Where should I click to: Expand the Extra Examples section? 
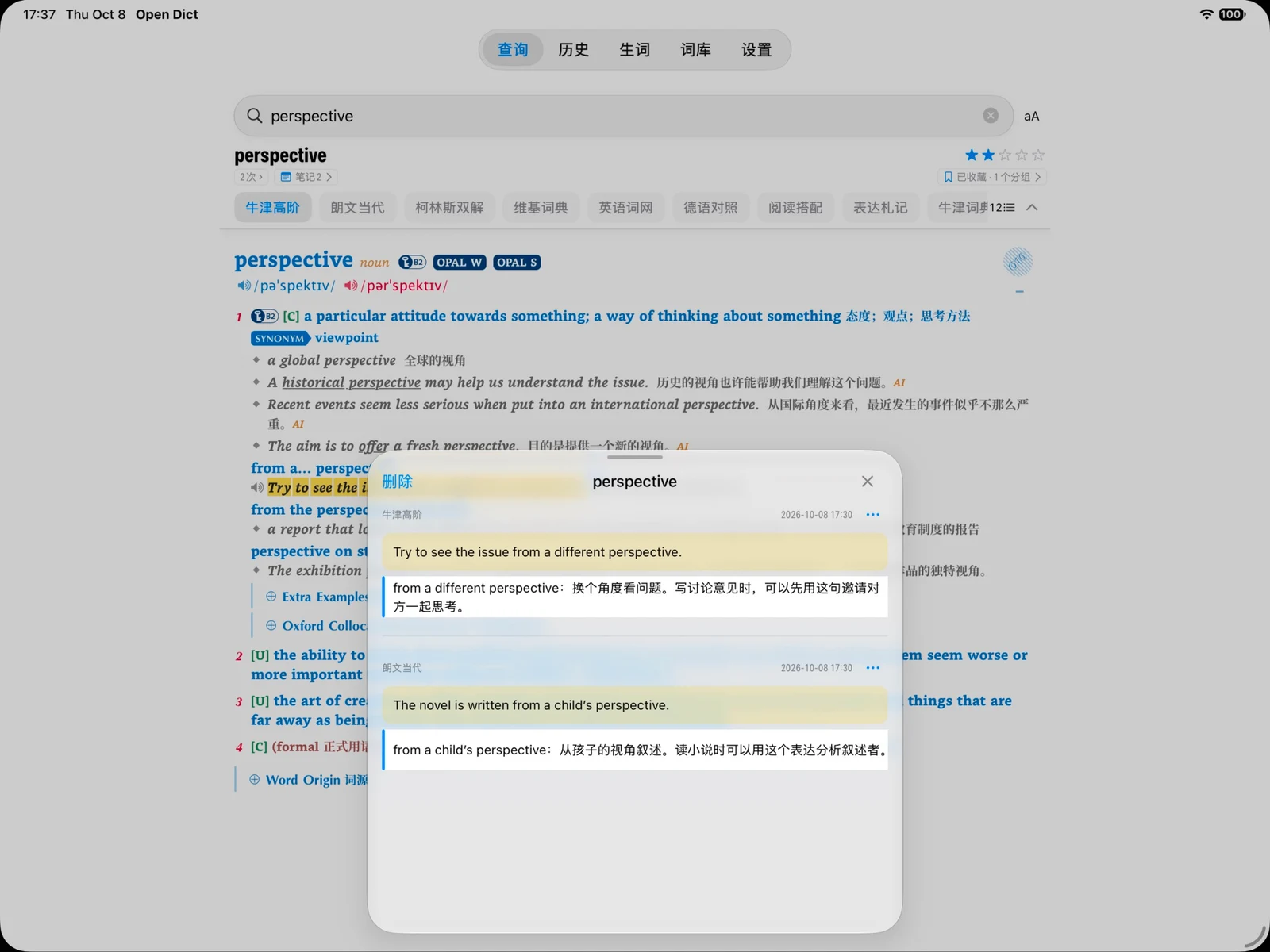(317, 597)
